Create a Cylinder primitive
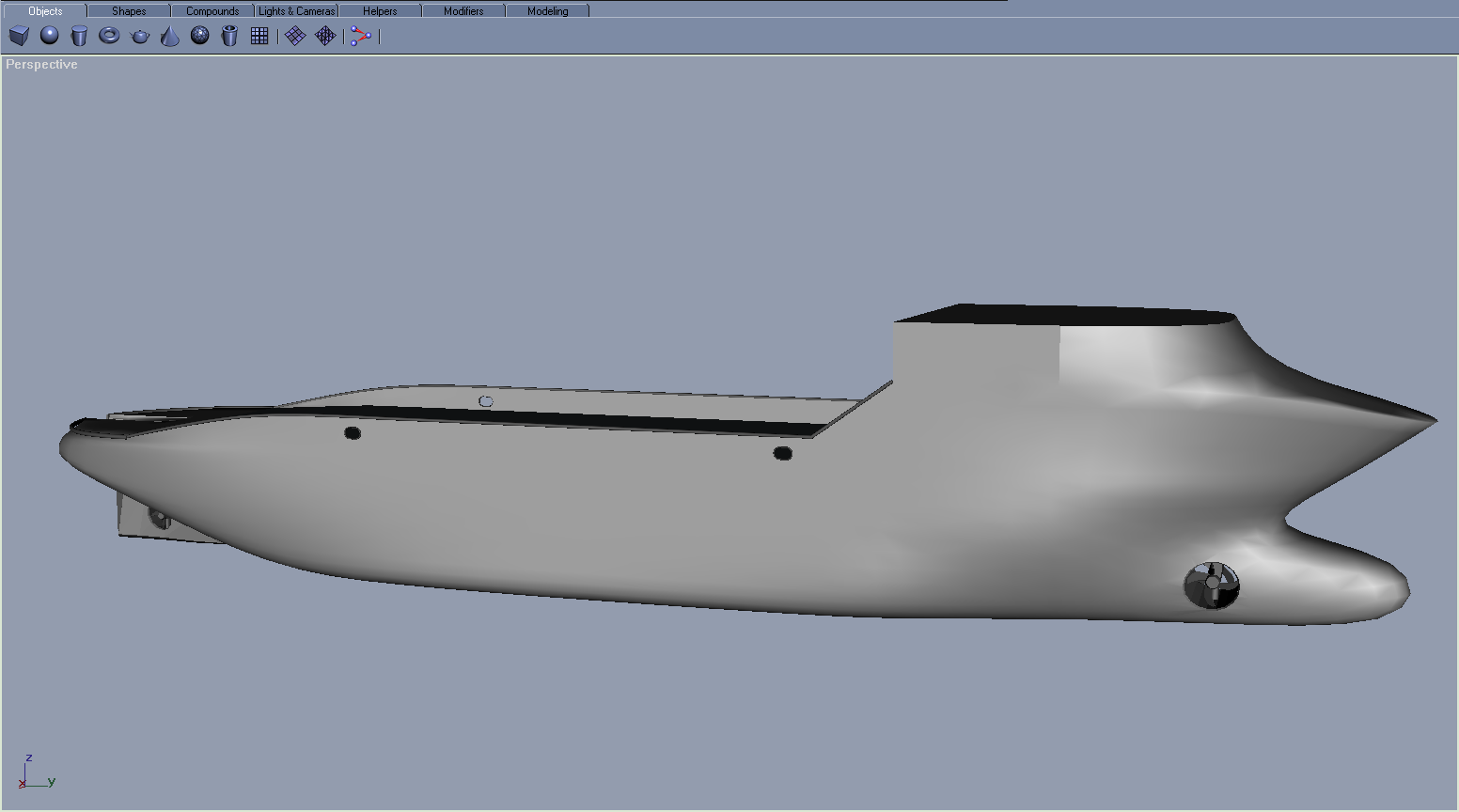 pyautogui.click(x=79, y=36)
